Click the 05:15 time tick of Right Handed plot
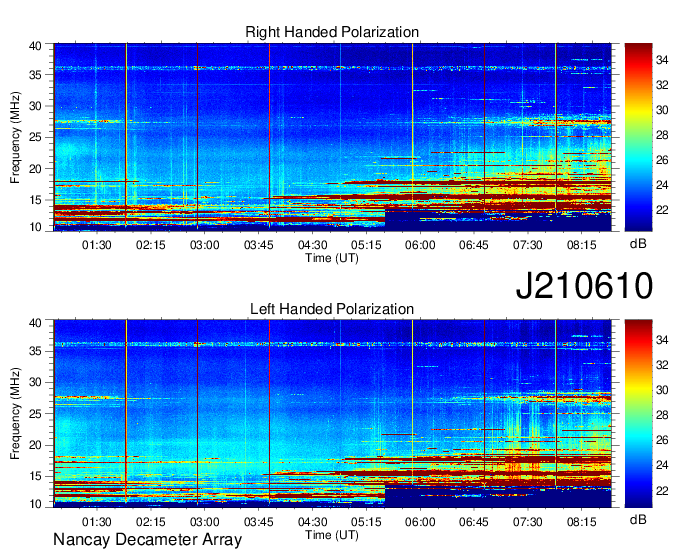The width and height of the screenshot is (680, 552). tap(366, 245)
